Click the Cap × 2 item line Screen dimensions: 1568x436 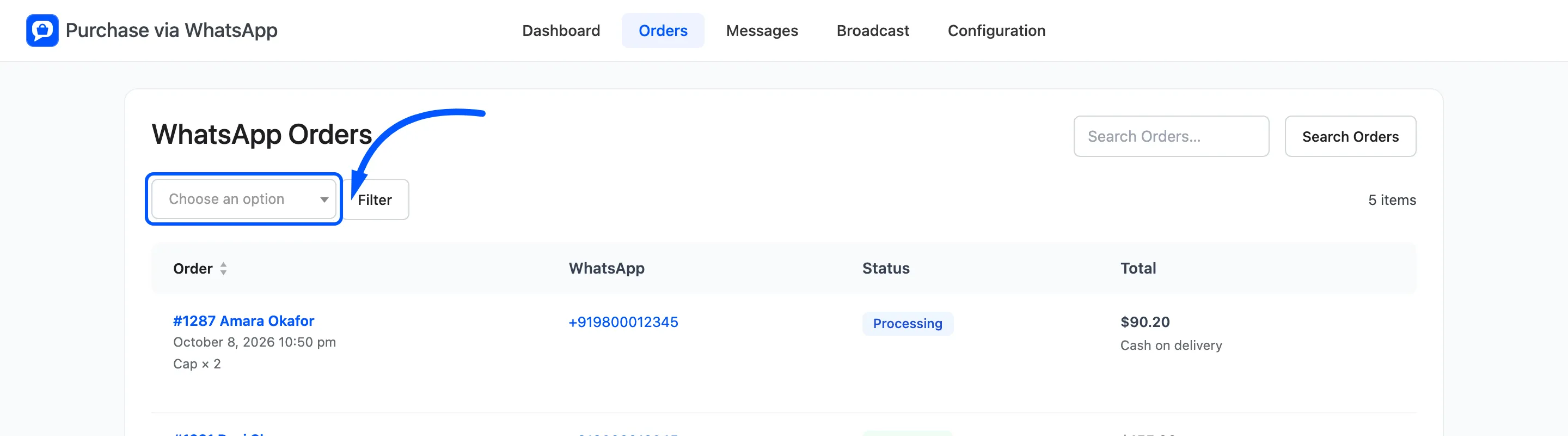(197, 364)
